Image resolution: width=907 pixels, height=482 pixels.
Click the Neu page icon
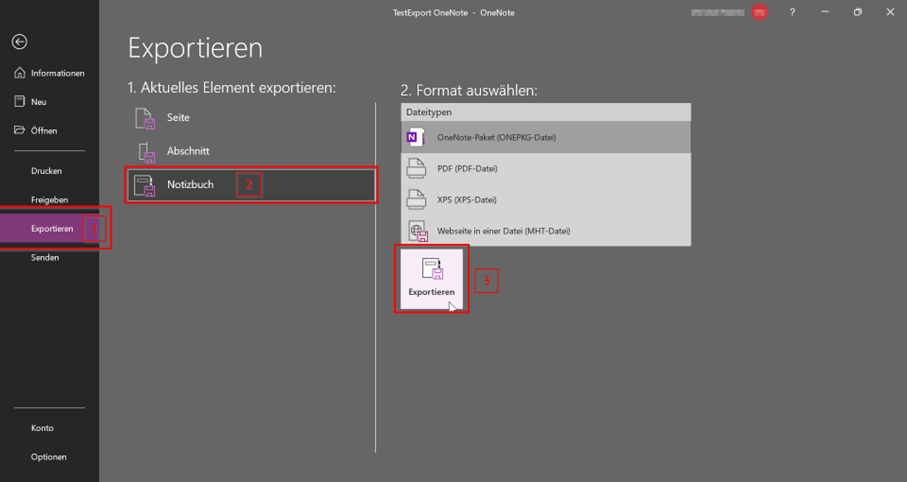(20, 101)
